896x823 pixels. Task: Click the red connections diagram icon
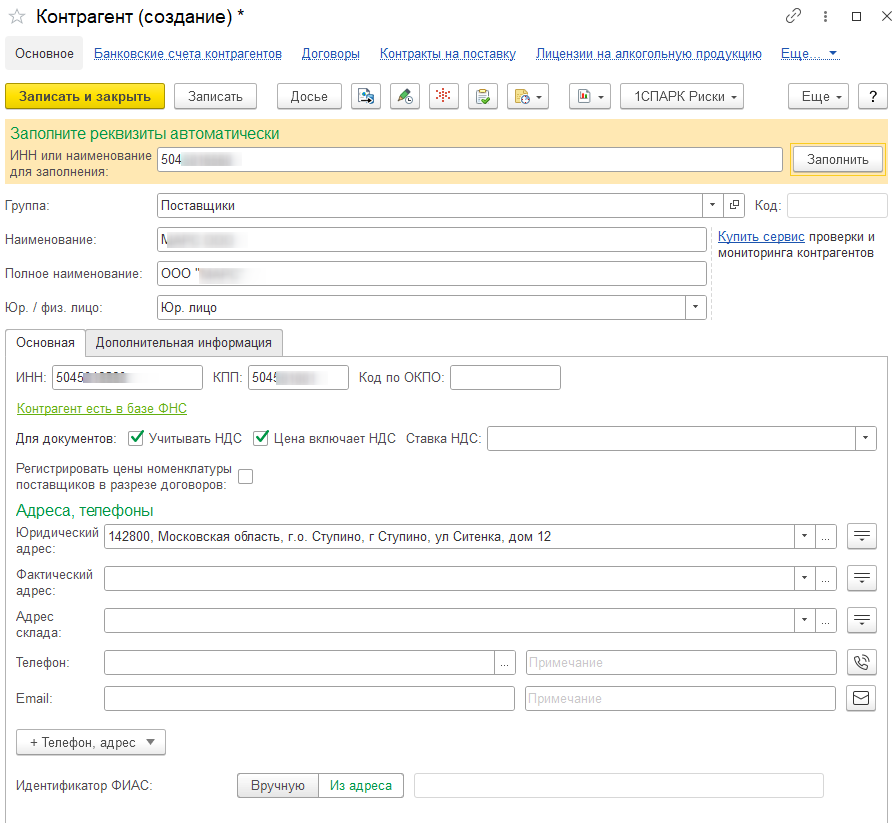point(444,96)
